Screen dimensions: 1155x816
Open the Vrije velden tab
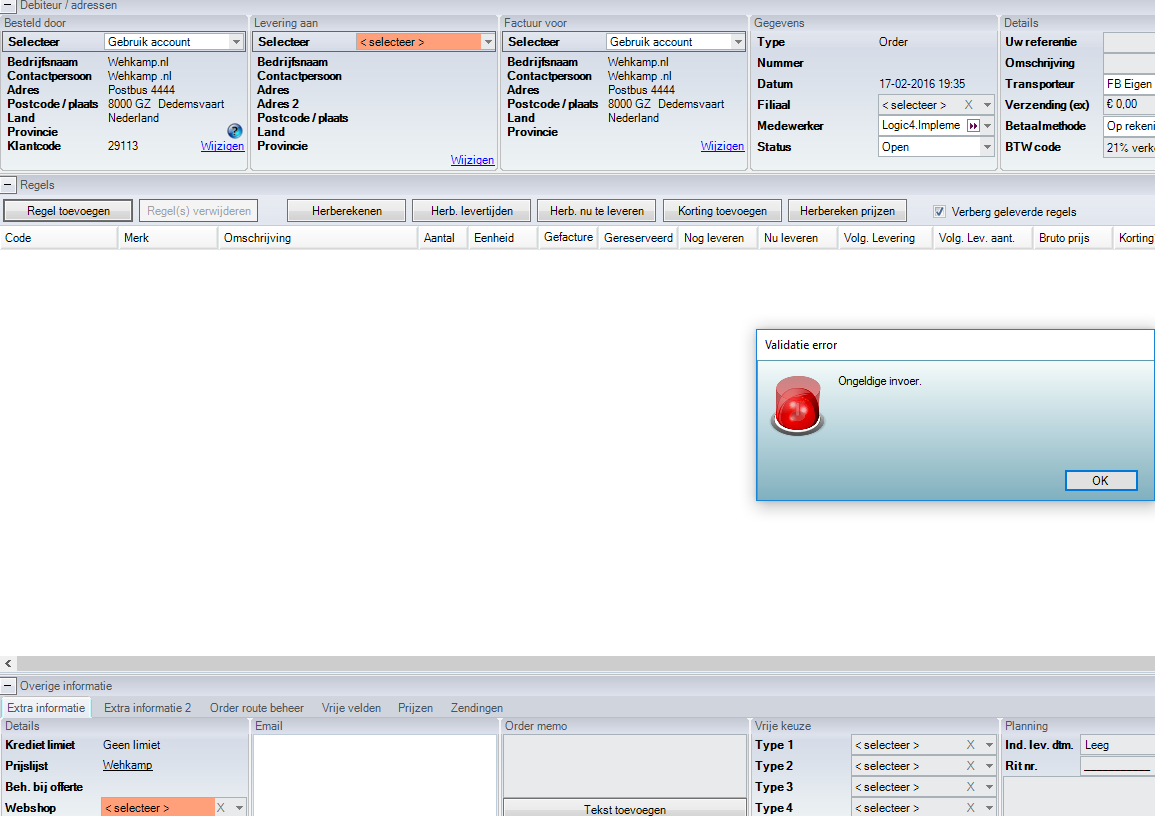click(351, 708)
